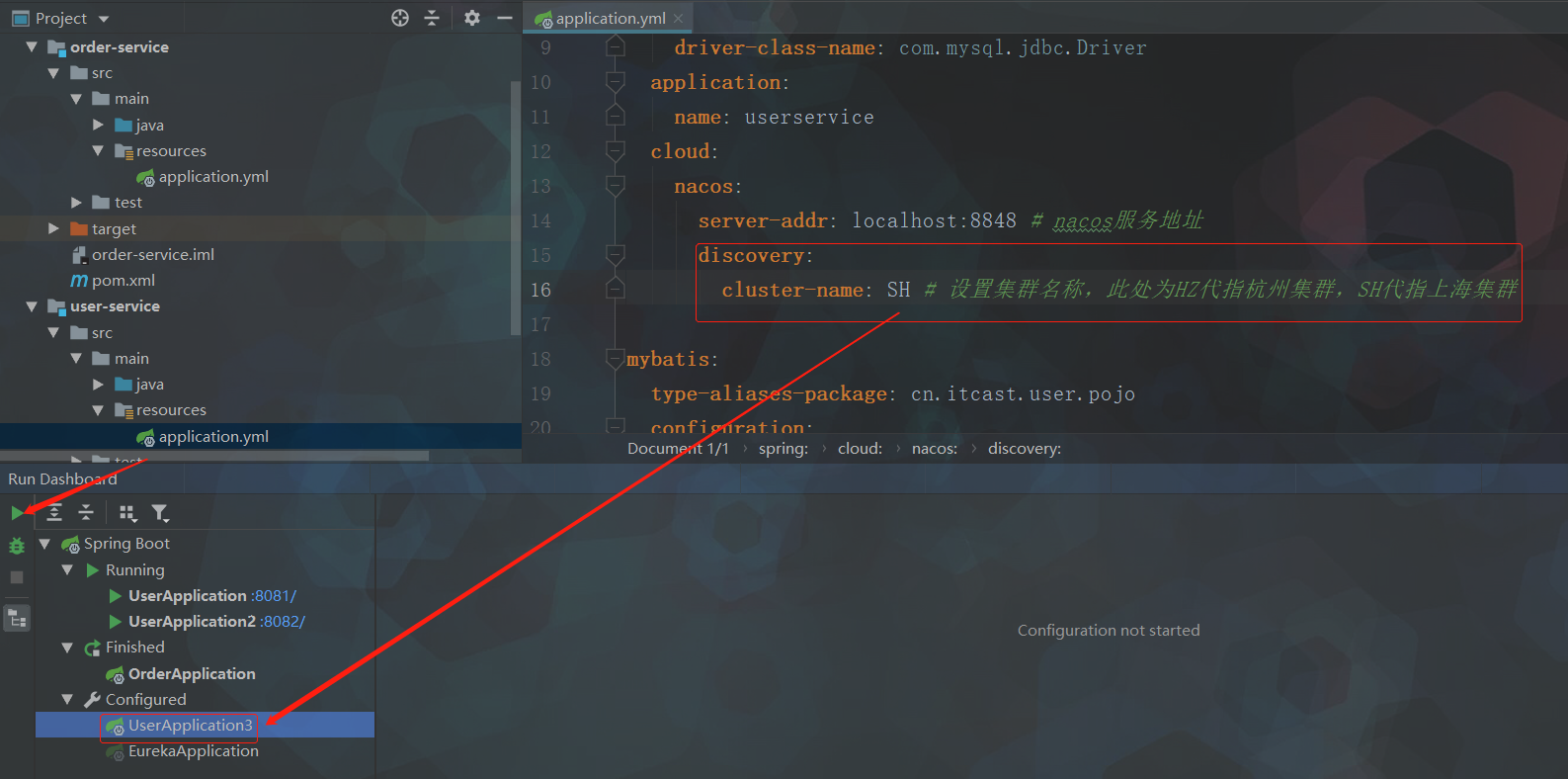The image size is (1568, 779).
Task: Close the application.yml editor tab
Action: click(678, 18)
